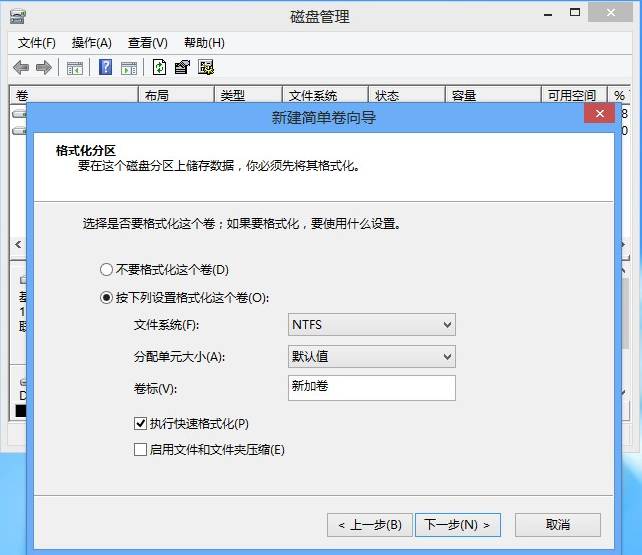Screen dimensions: 642x555
Task: Click the Forward arrow toolbar icon
Action: click(44, 68)
